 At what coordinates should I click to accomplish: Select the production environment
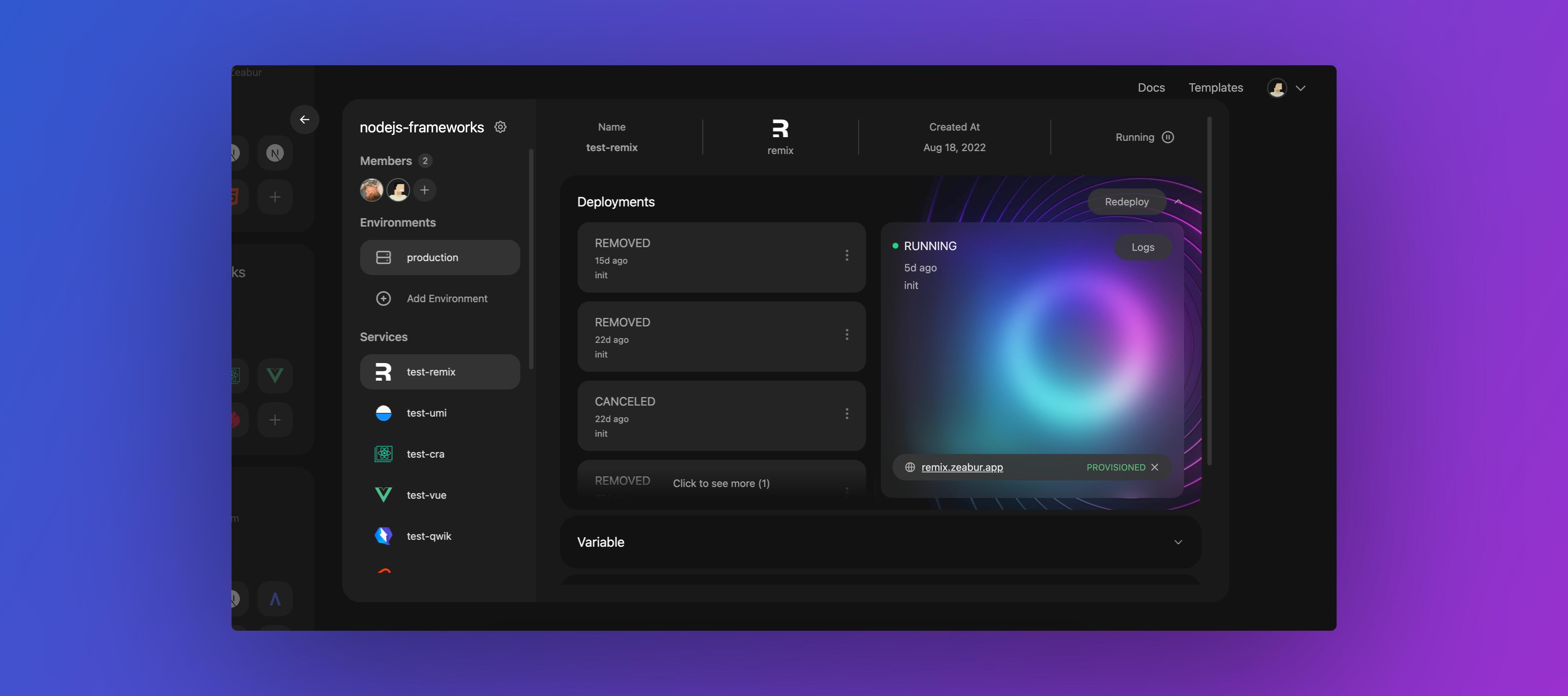(439, 257)
